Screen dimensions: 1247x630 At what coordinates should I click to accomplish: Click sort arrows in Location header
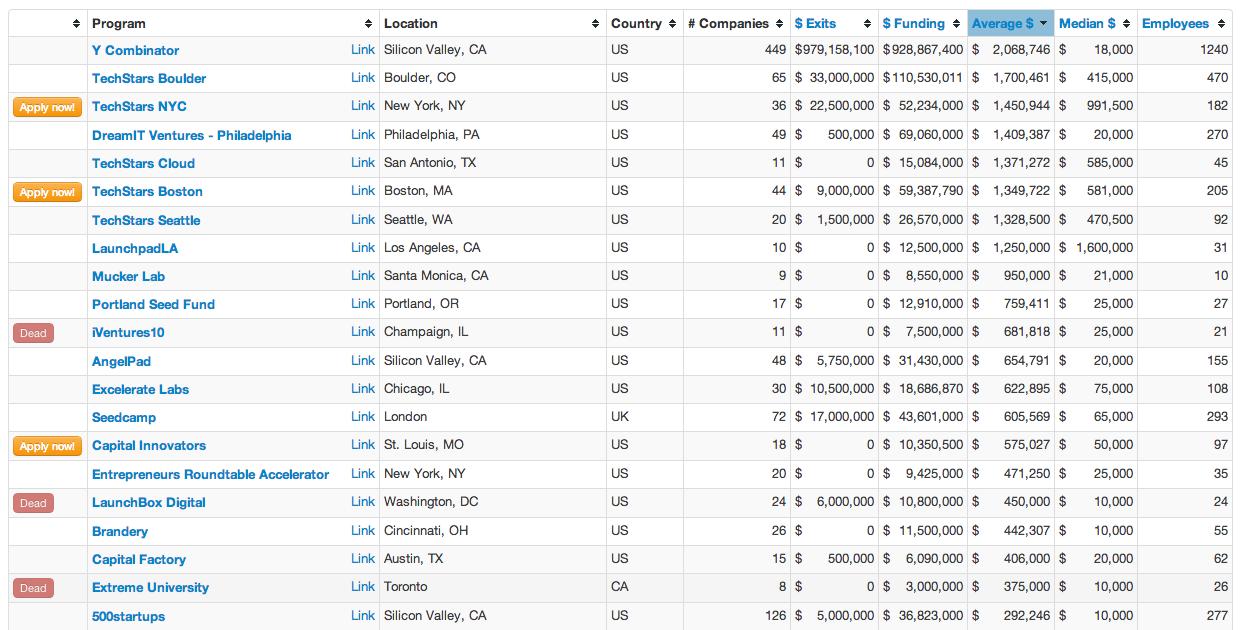(597, 24)
